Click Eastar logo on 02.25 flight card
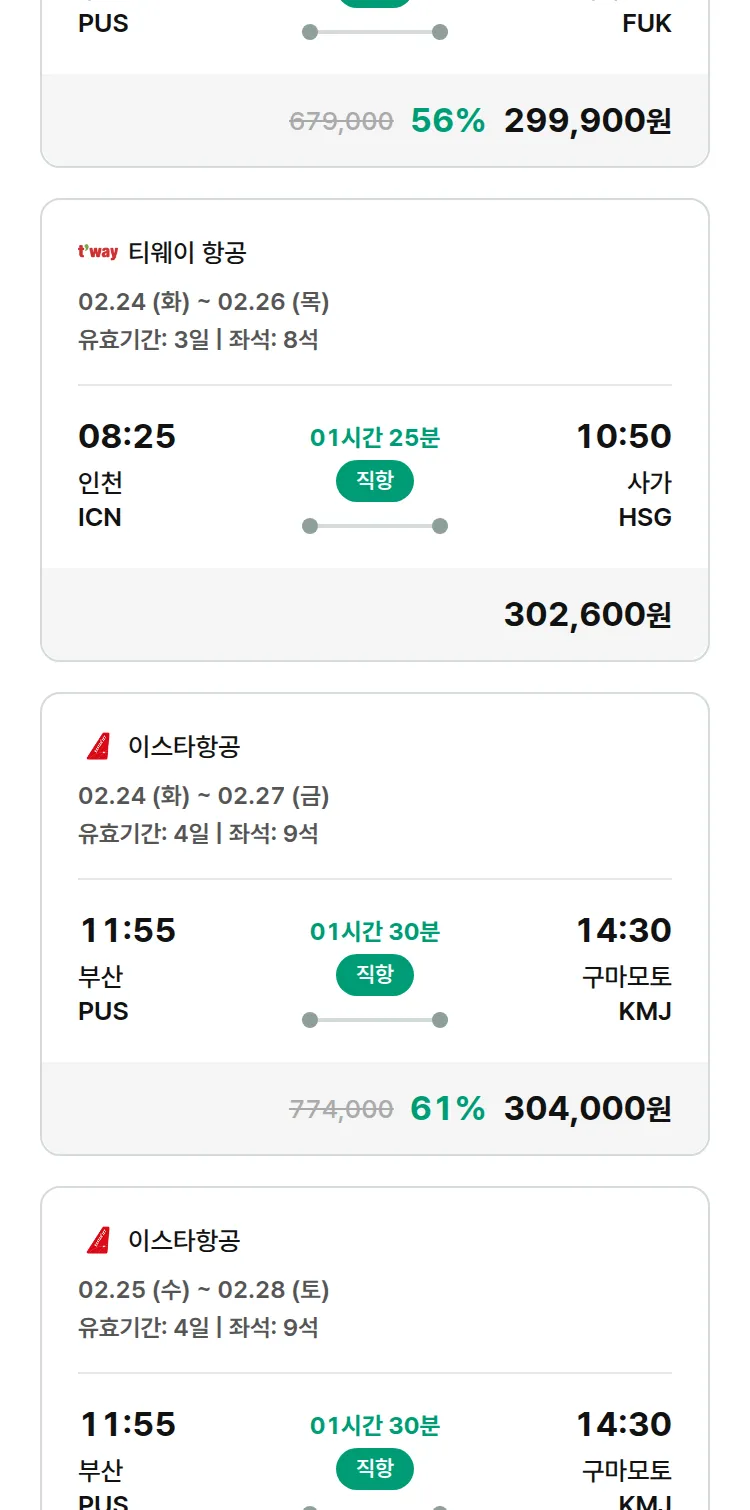The image size is (750, 1510). pos(98,1240)
